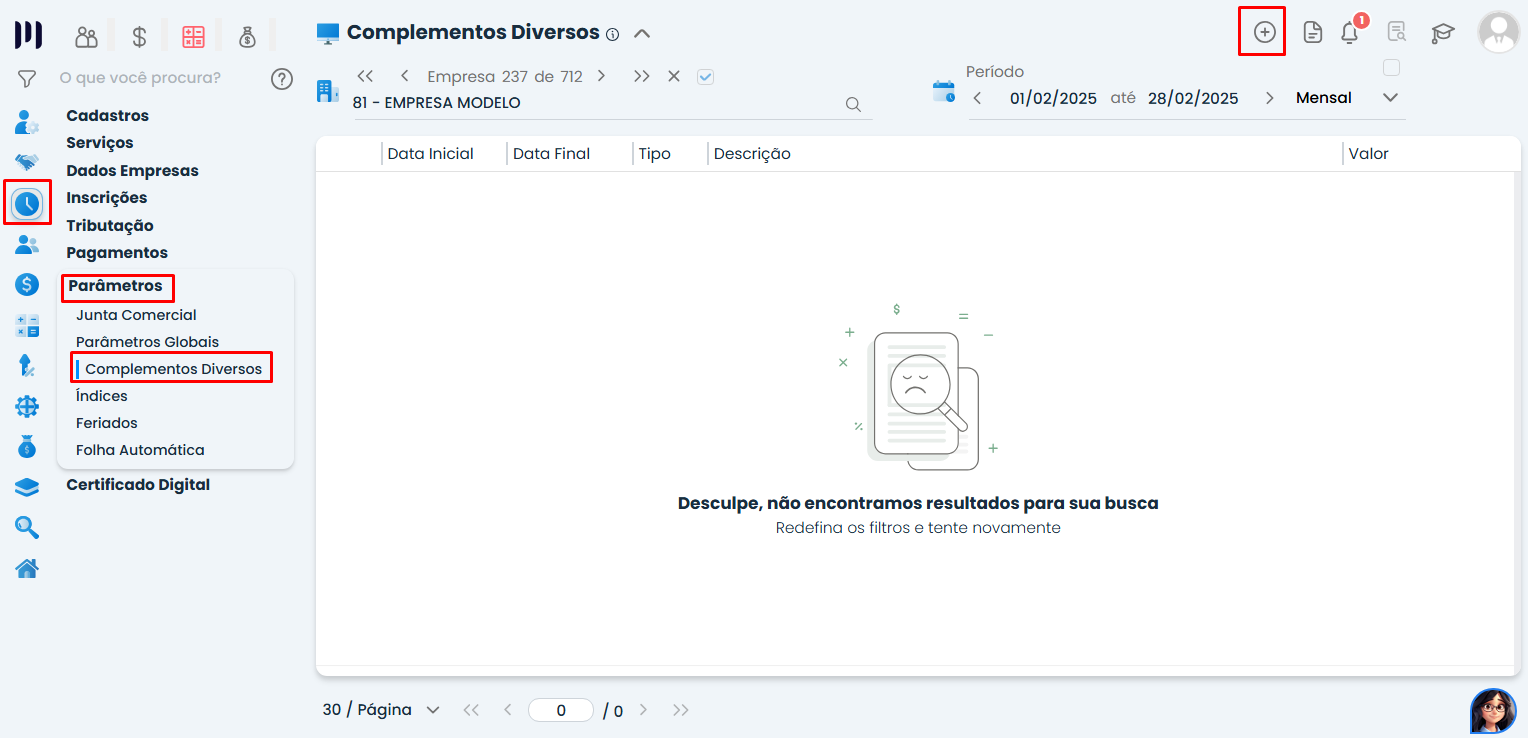Click the add new record plus icon
The image size is (1528, 738).
point(1264,32)
